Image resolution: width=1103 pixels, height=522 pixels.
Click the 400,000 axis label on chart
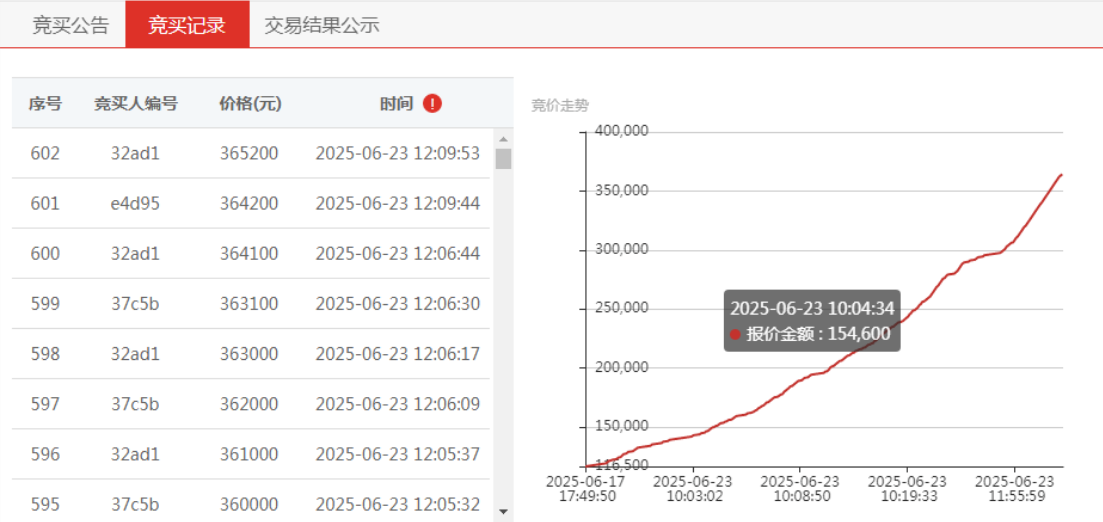click(622, 131)
